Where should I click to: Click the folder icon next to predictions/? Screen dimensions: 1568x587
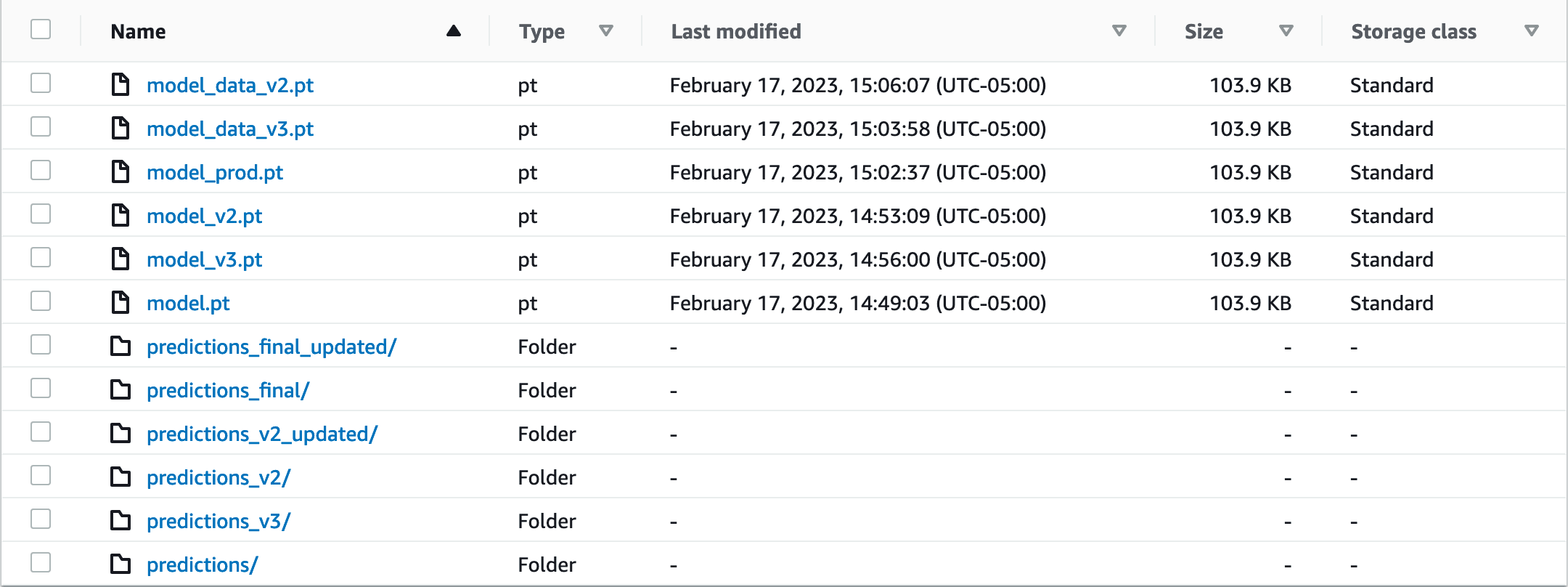pos(120,564)
